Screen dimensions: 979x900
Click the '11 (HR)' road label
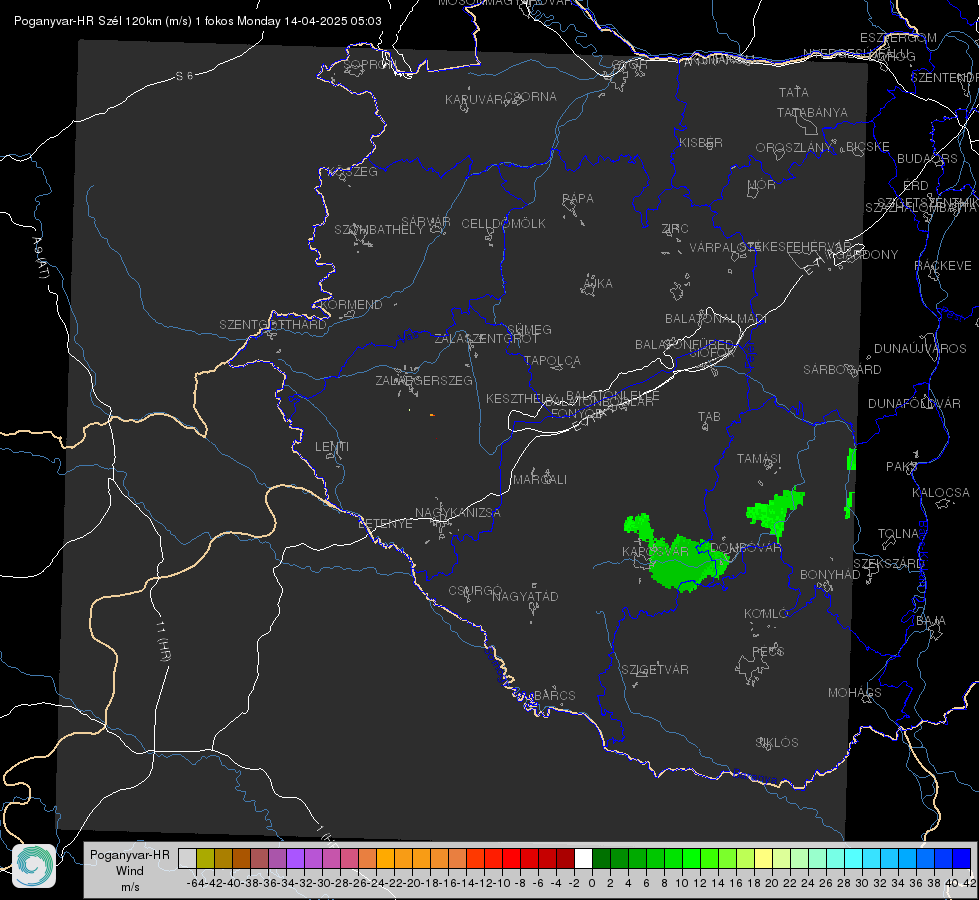[163, 641]
